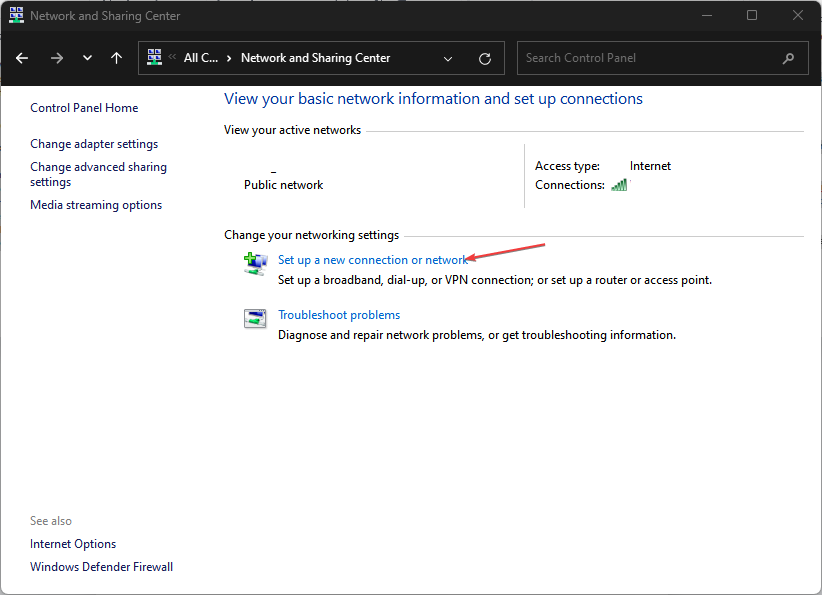Expand the address bar breadcrumb double chevron
Viewport: 822px width, 595px height.
[173, 58]
